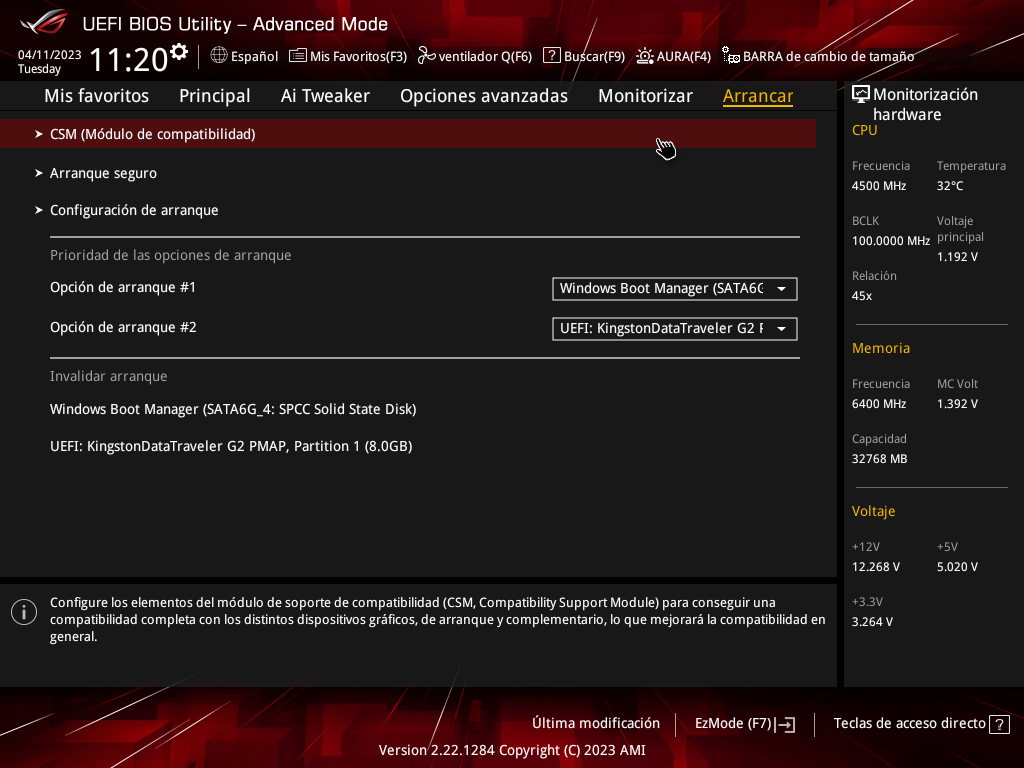Open AURA(F4) label
This screenshot has height=768, width=1024.
click(684, 56)
